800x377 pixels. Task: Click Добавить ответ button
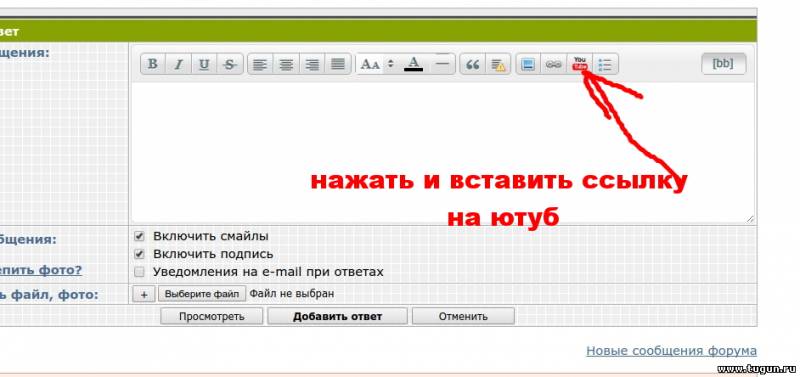[x=337, y=316]
